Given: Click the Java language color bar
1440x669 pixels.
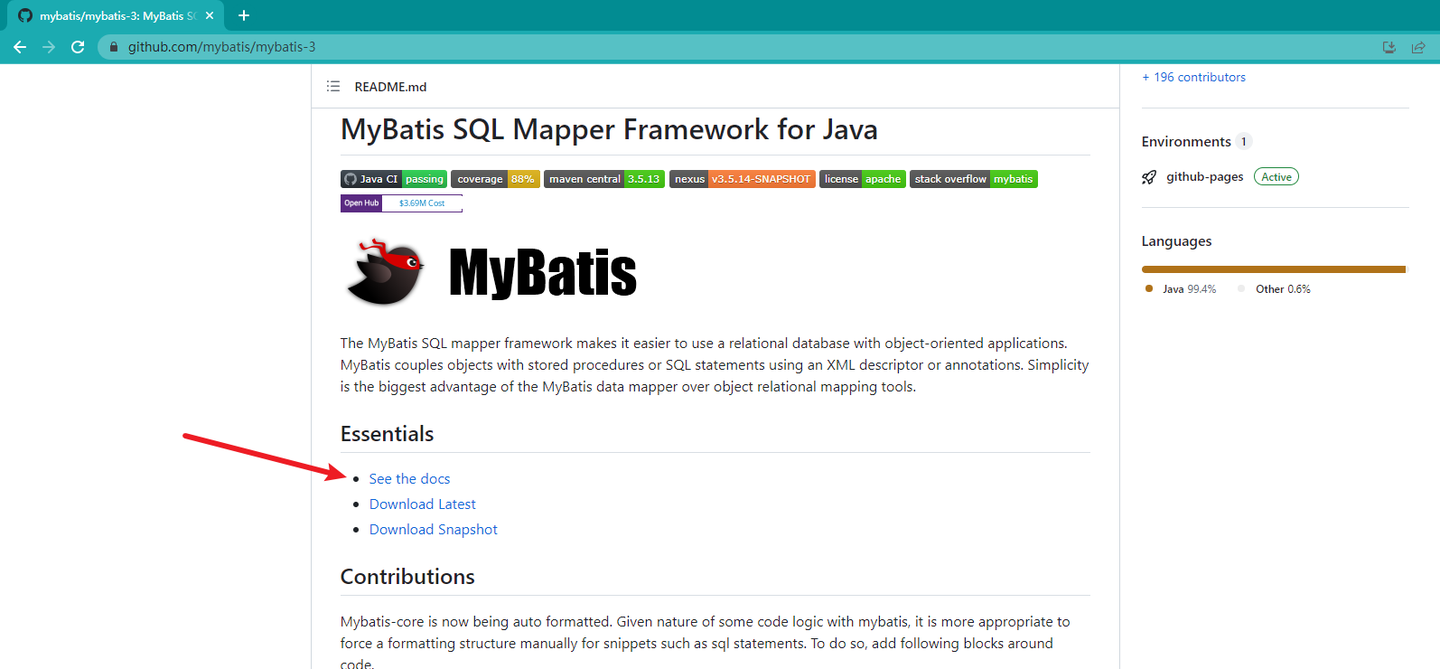Looking at the screenshot, I should coord(1272,269).
